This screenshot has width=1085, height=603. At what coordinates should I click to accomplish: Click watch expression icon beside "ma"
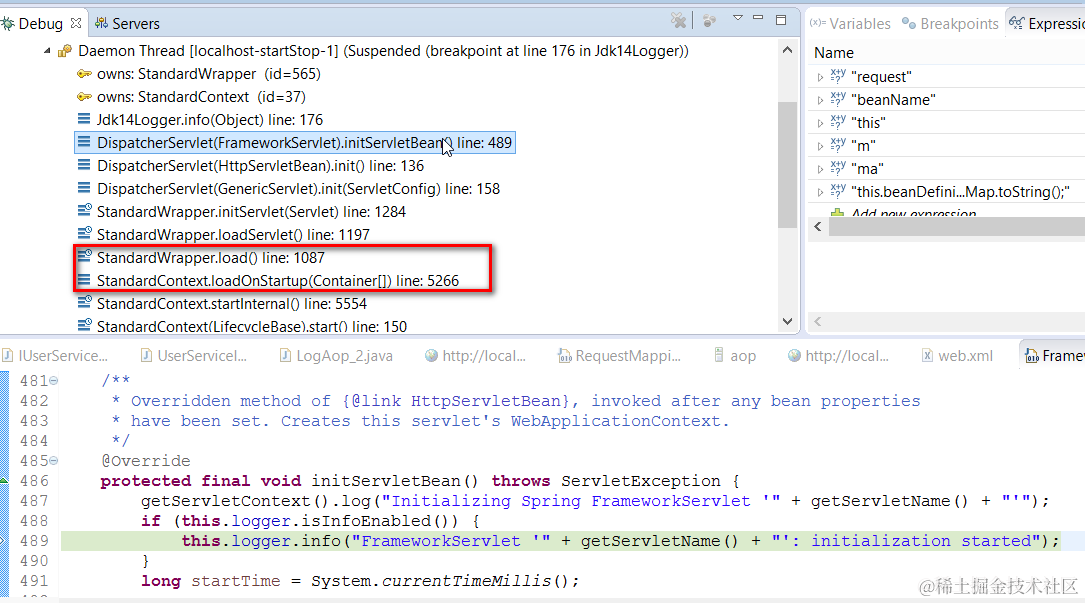(x=838, y=167)
